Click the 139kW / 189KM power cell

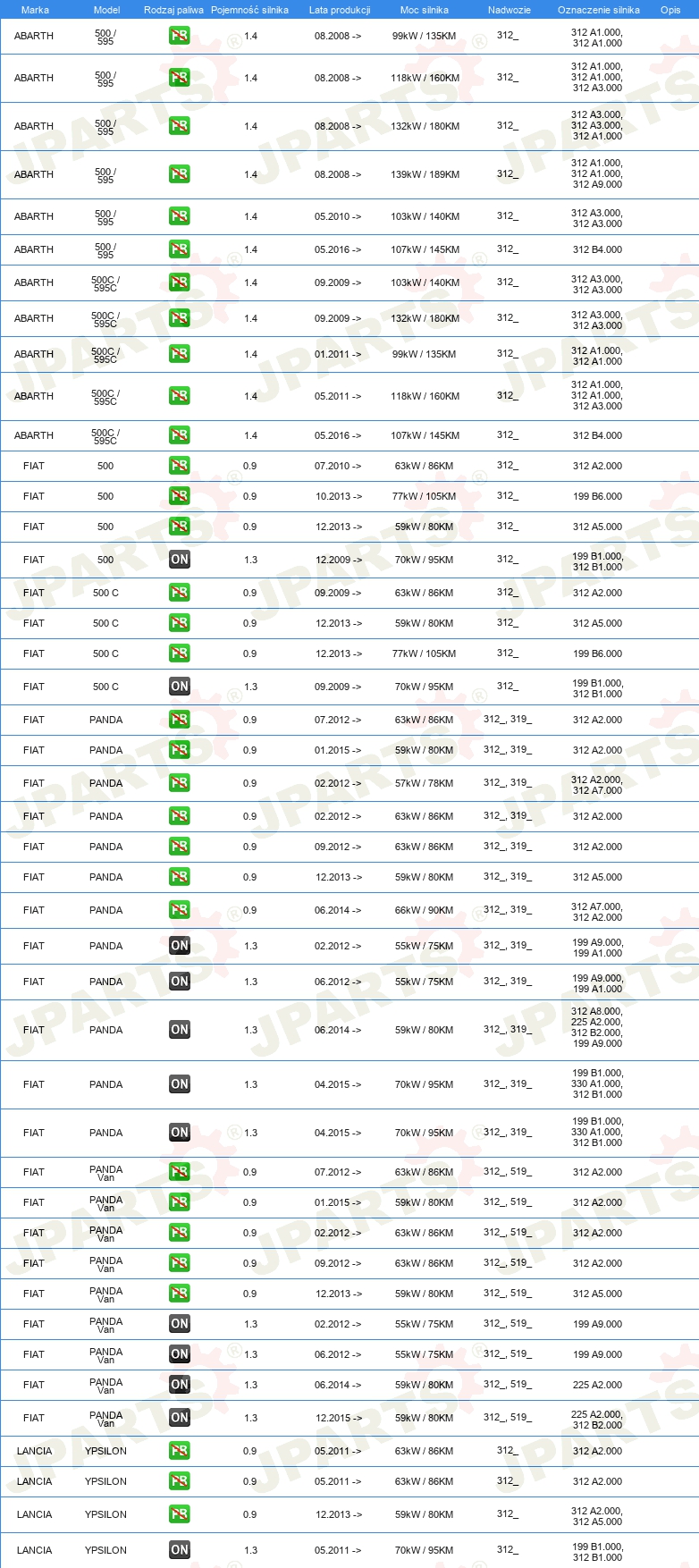[x=425, y=174]
